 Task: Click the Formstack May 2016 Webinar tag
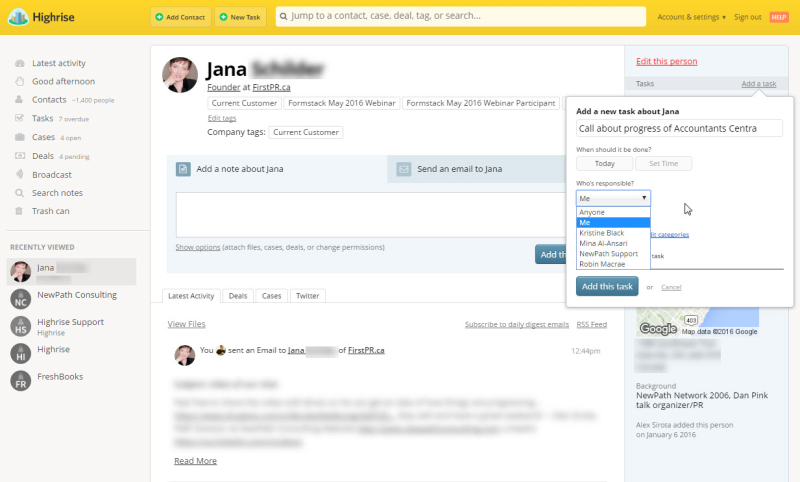tap(341, 103)
